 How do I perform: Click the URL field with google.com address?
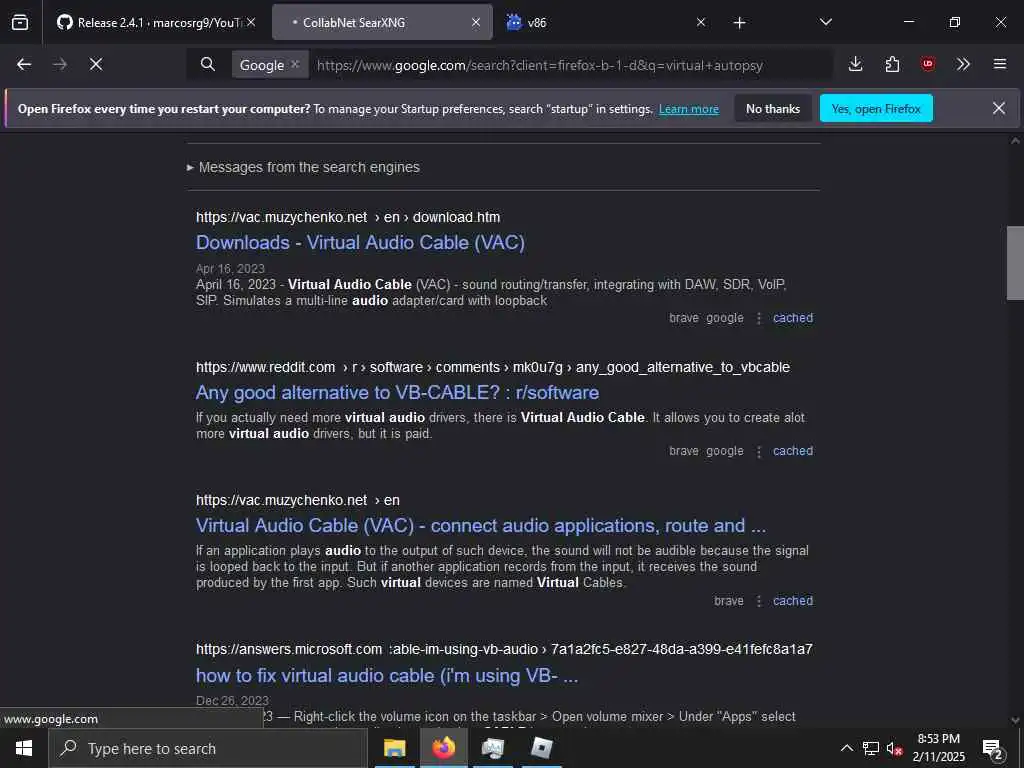tap(571, 65)
